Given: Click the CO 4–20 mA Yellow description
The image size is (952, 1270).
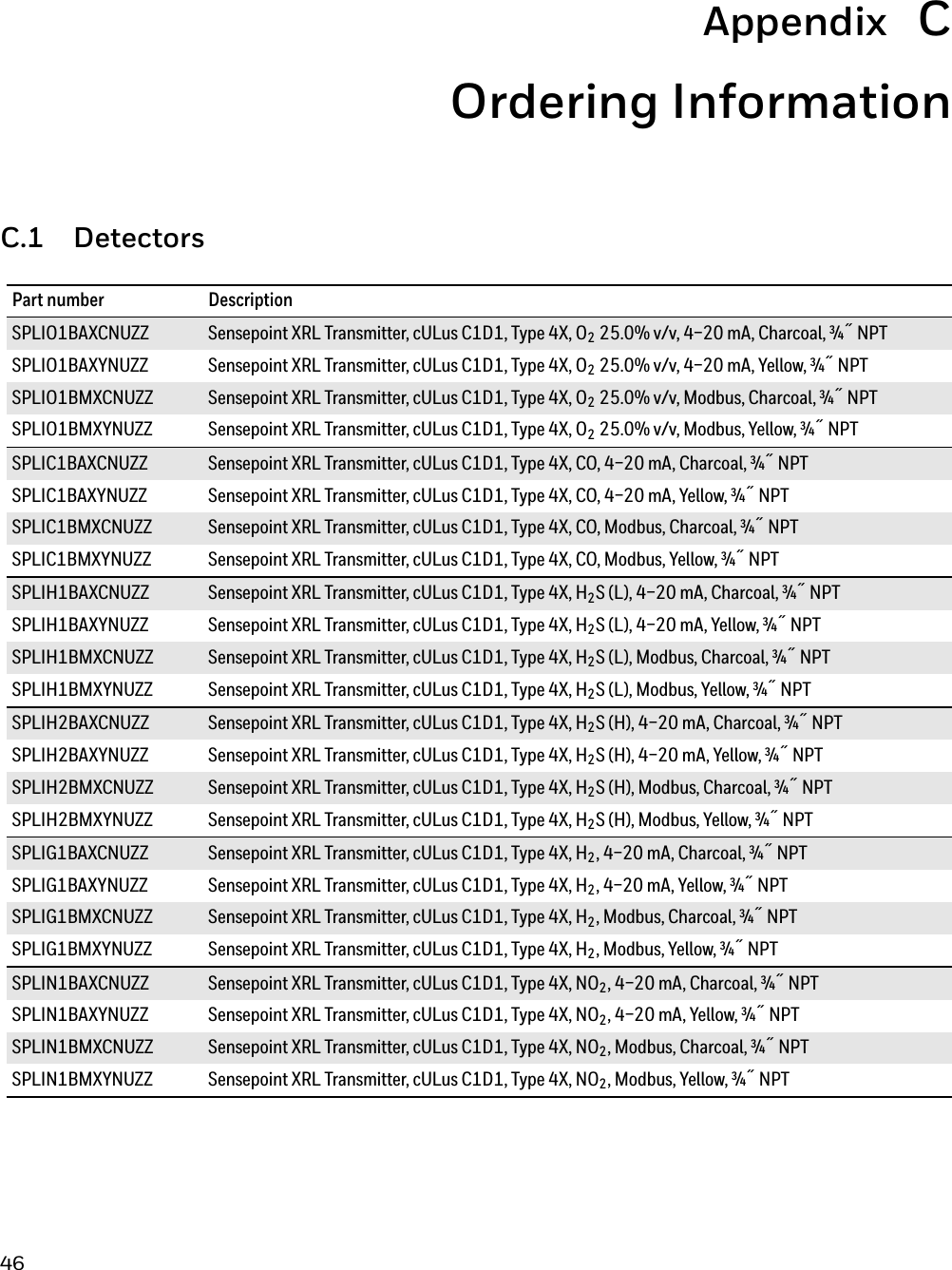Looking at the screenshot, I should (x=498, y=495).
